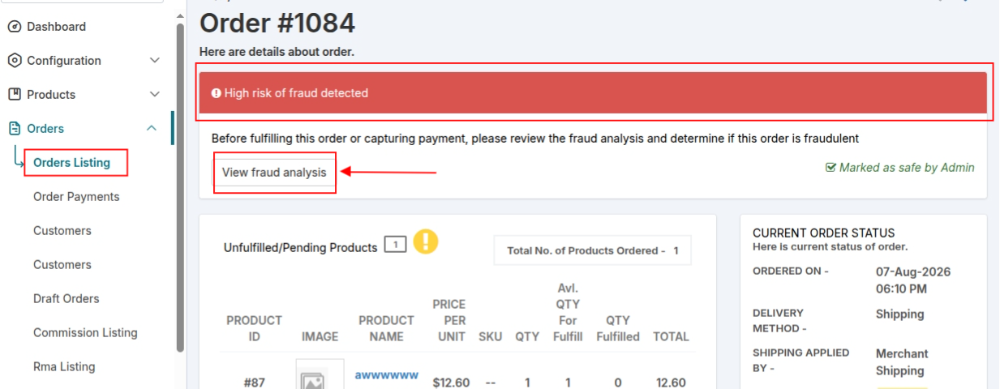Screen dimensions: 1000x389
Task: Click product ID cell #87
Action: click(x=254, y=383)
